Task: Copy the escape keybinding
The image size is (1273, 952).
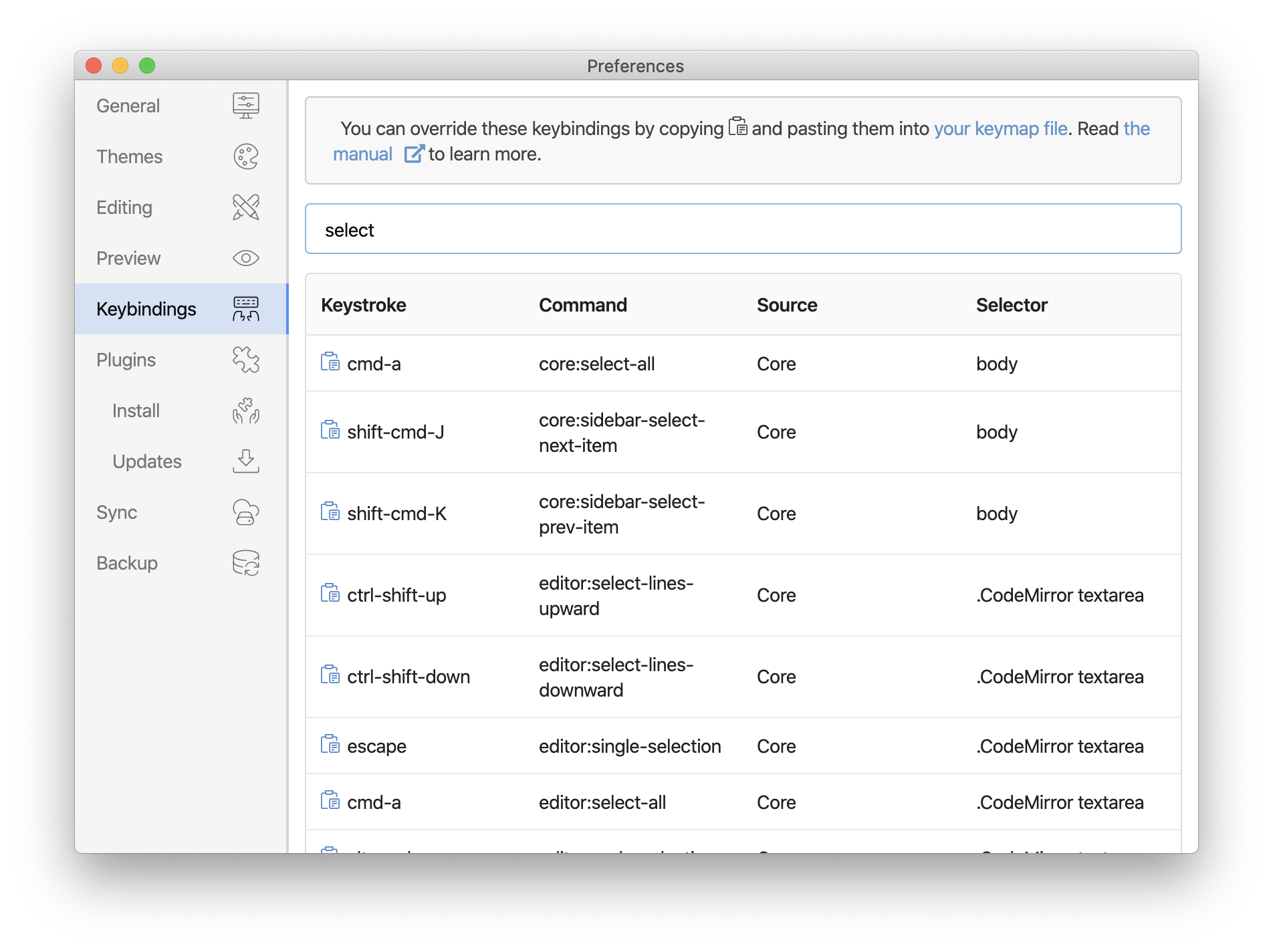Action: [330, 745]
